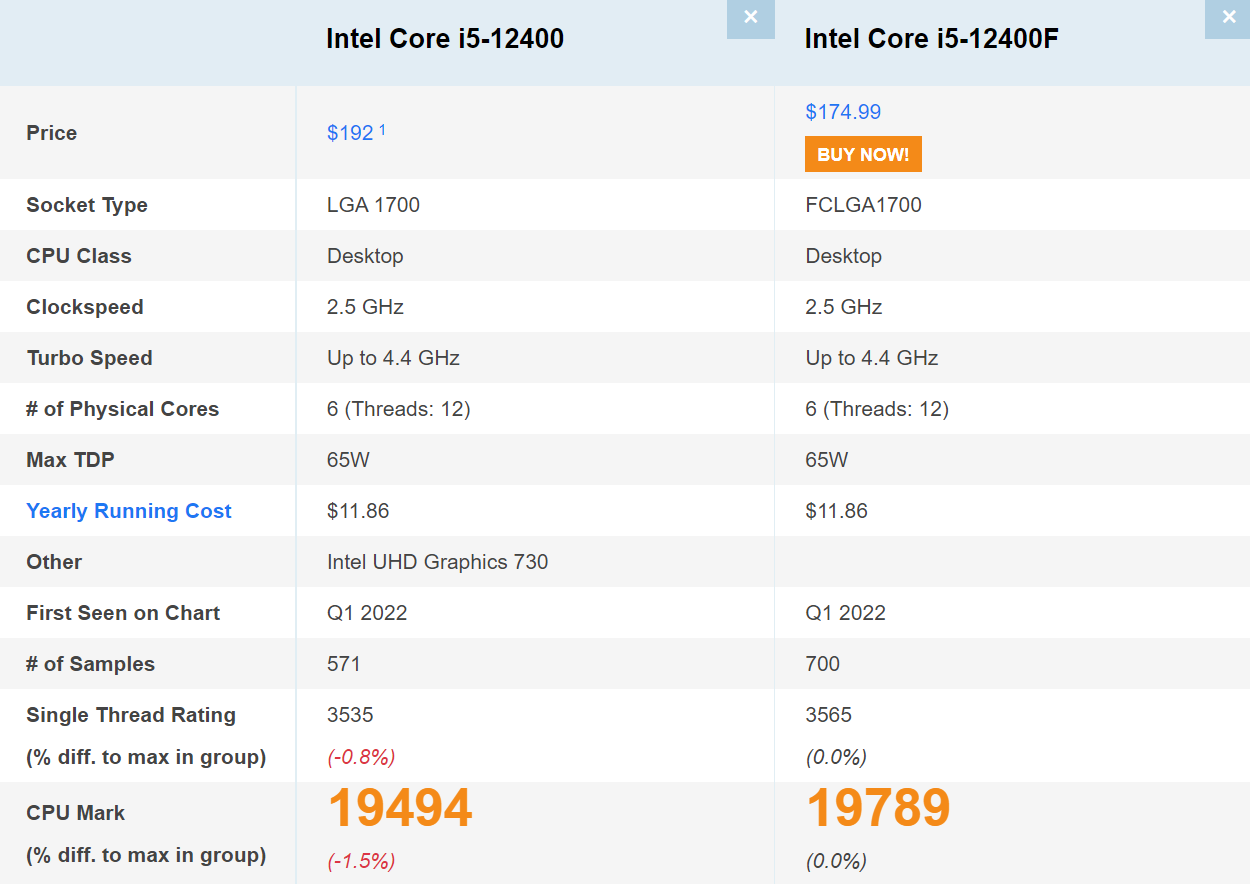Viewport: 1250px width, 884px height.
Task: Remove the Intel Core i5-12400F column
Action: [1228, 19]
